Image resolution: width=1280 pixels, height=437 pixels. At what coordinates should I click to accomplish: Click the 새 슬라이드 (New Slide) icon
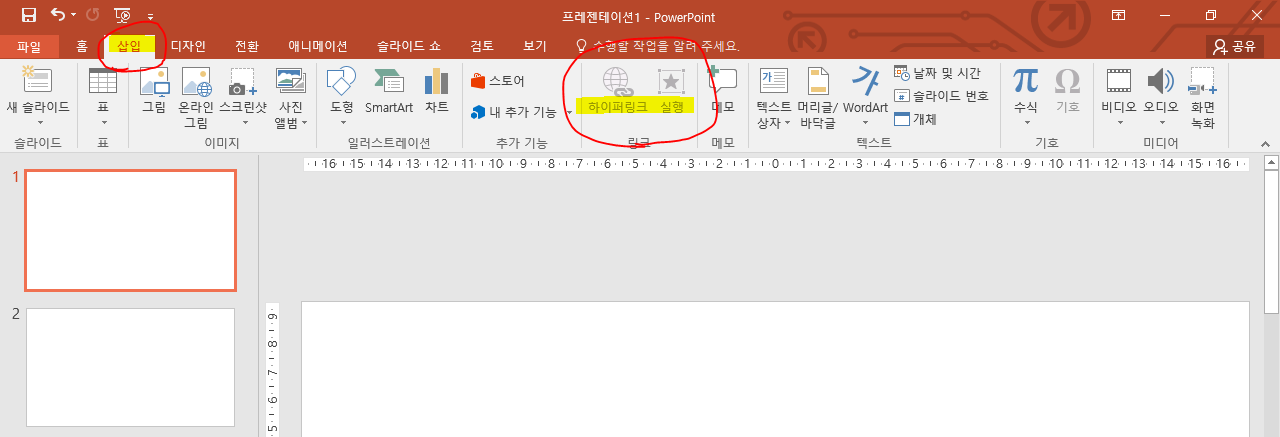(x=38, y=80)
